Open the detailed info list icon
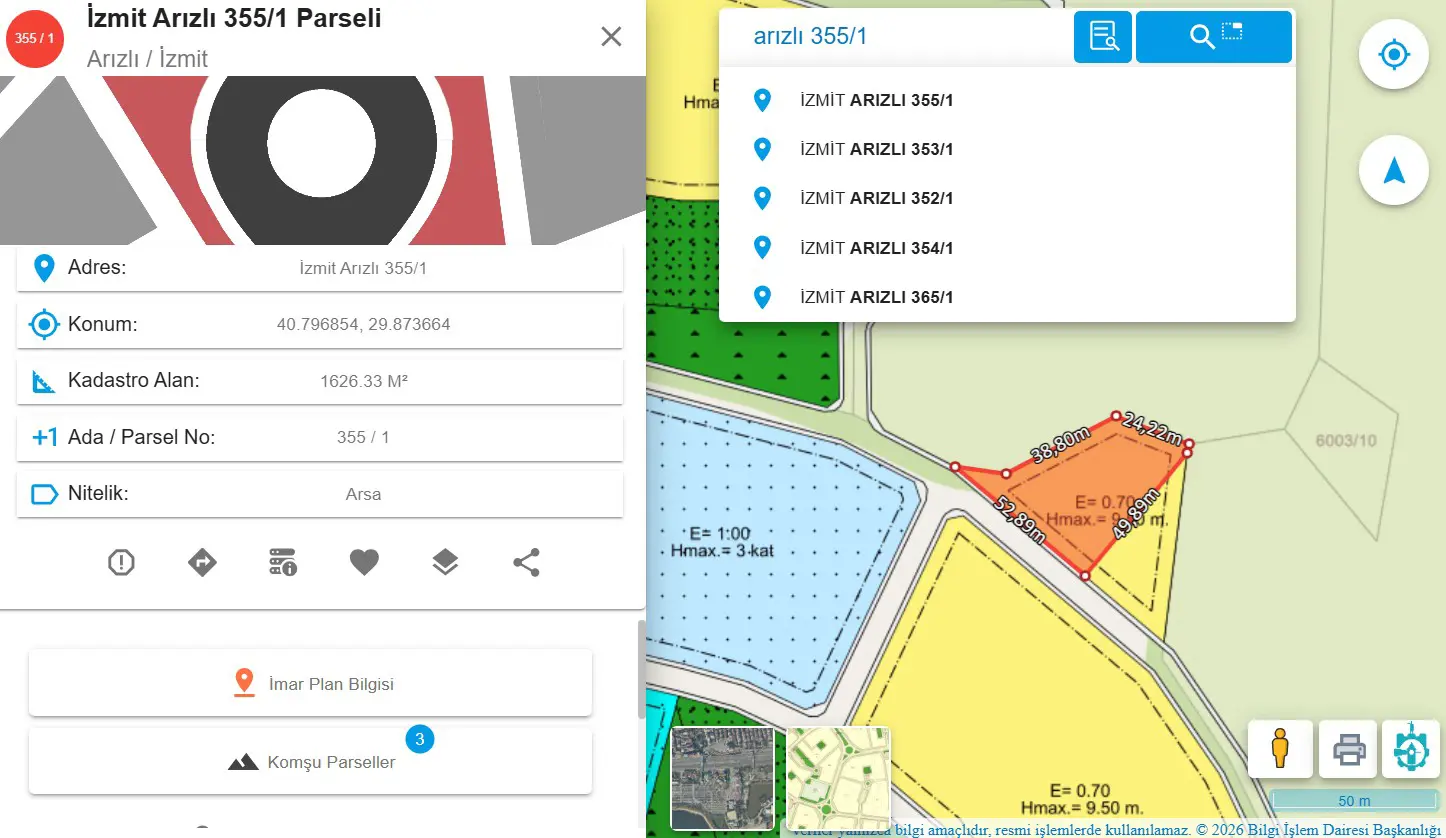This screenshot has height=838, width=1446. [x=283, y=563]
